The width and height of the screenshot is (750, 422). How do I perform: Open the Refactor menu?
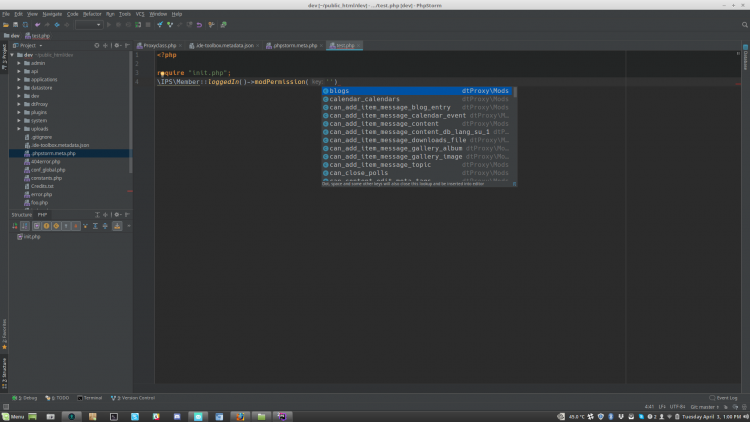point(91,15)
